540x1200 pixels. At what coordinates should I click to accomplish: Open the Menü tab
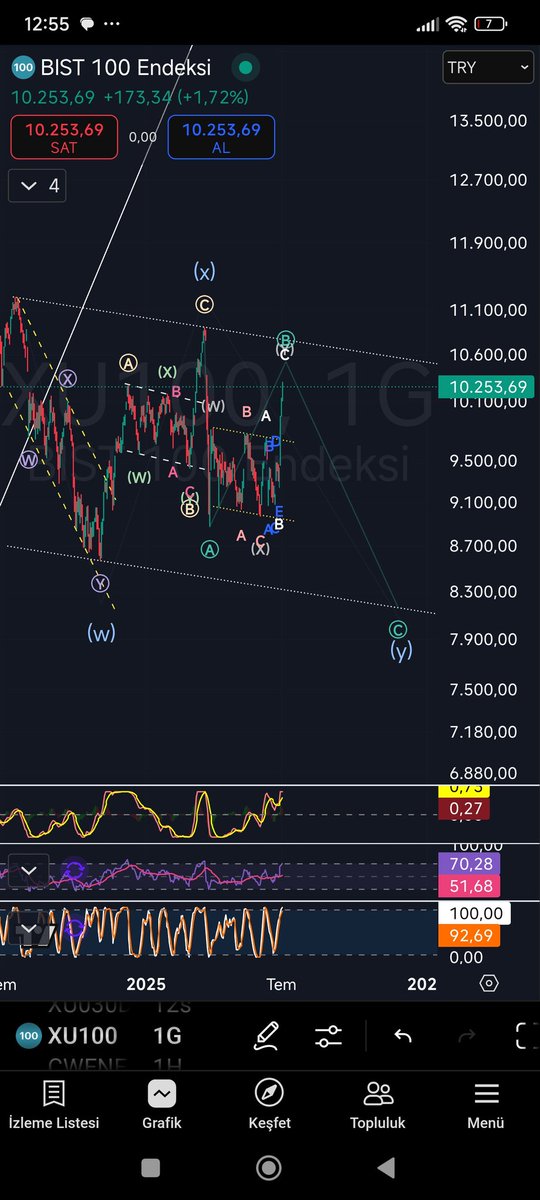tap(486, 1104)
